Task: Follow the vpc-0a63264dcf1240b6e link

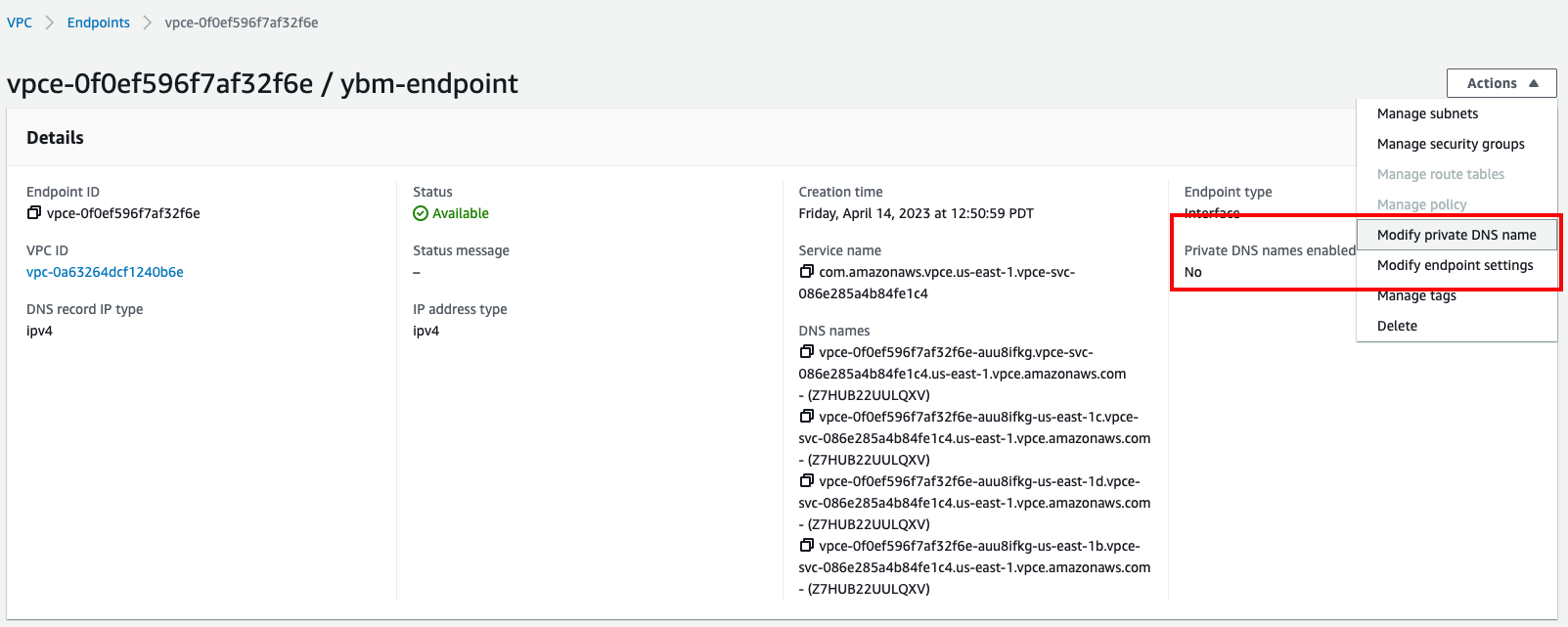Action: (x=104, y=272)
